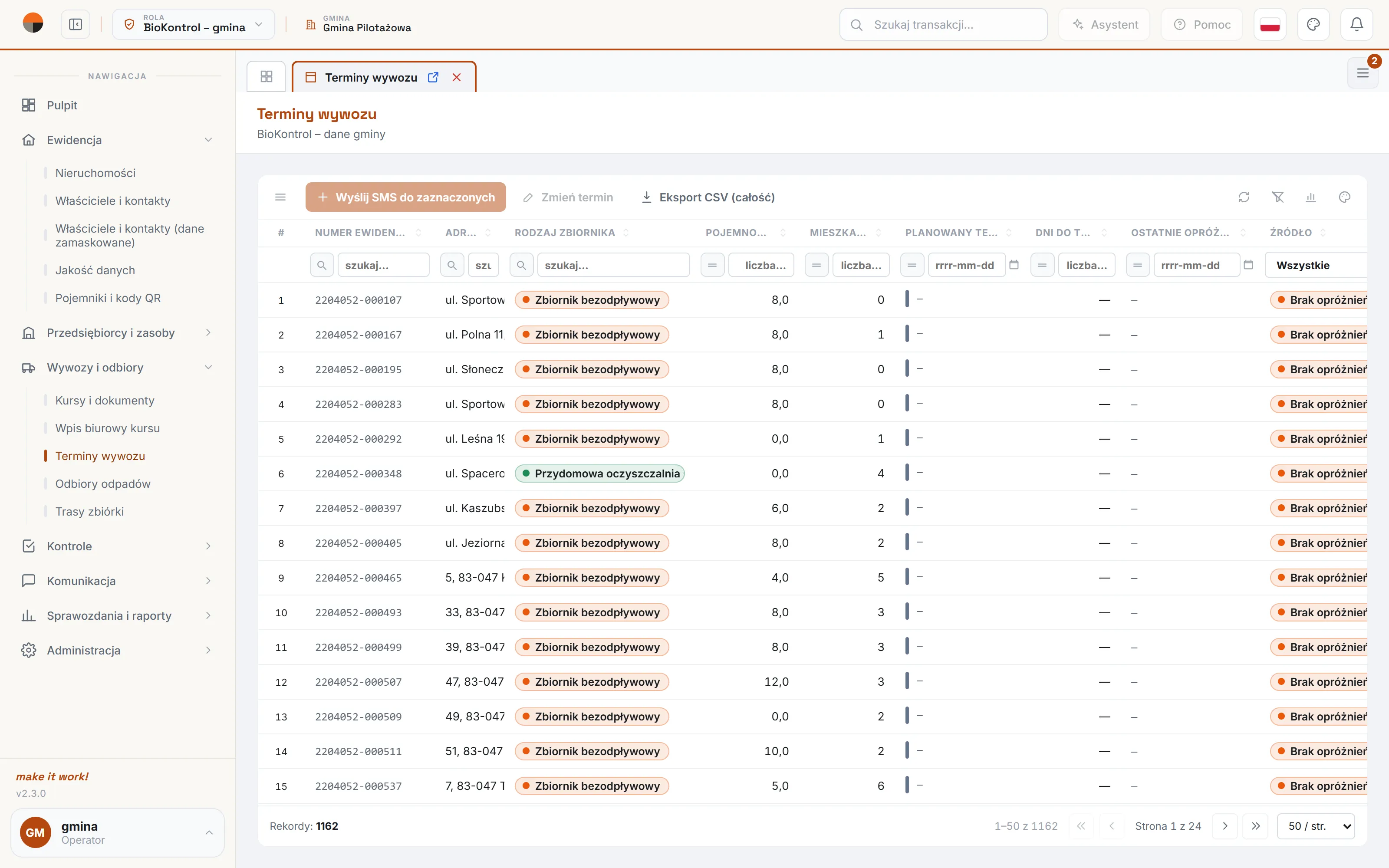Open the theme palette in top bar
Screen dimensions: 1389x868
(1313, 25)
